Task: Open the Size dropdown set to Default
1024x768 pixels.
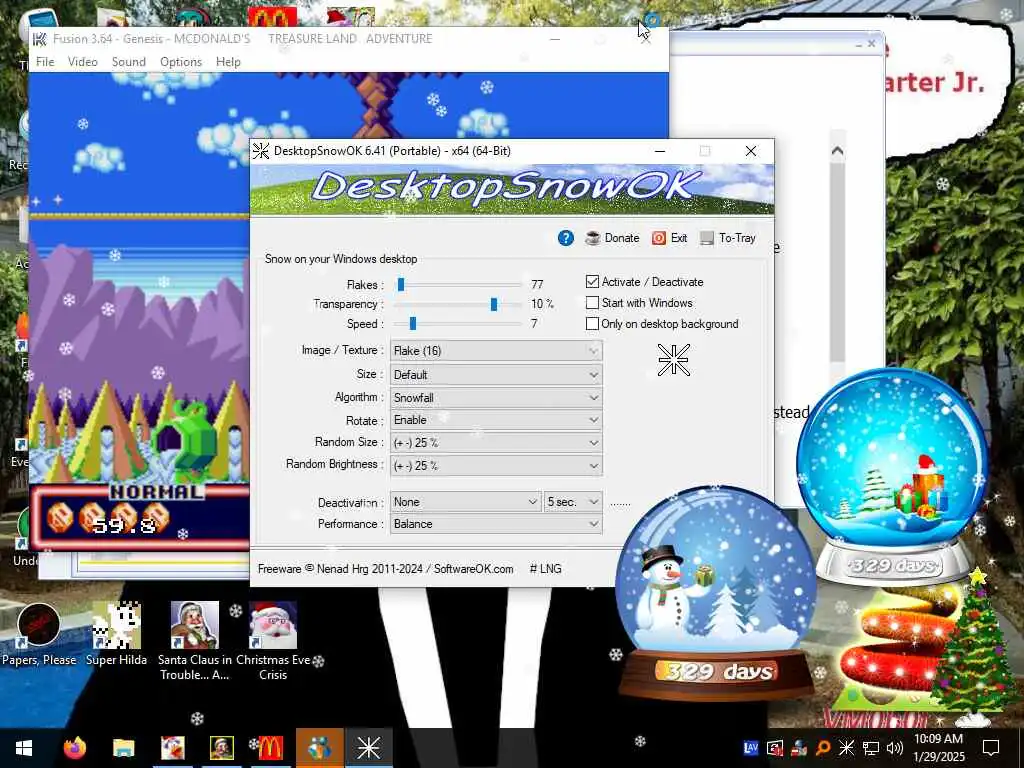Action: 496,375
